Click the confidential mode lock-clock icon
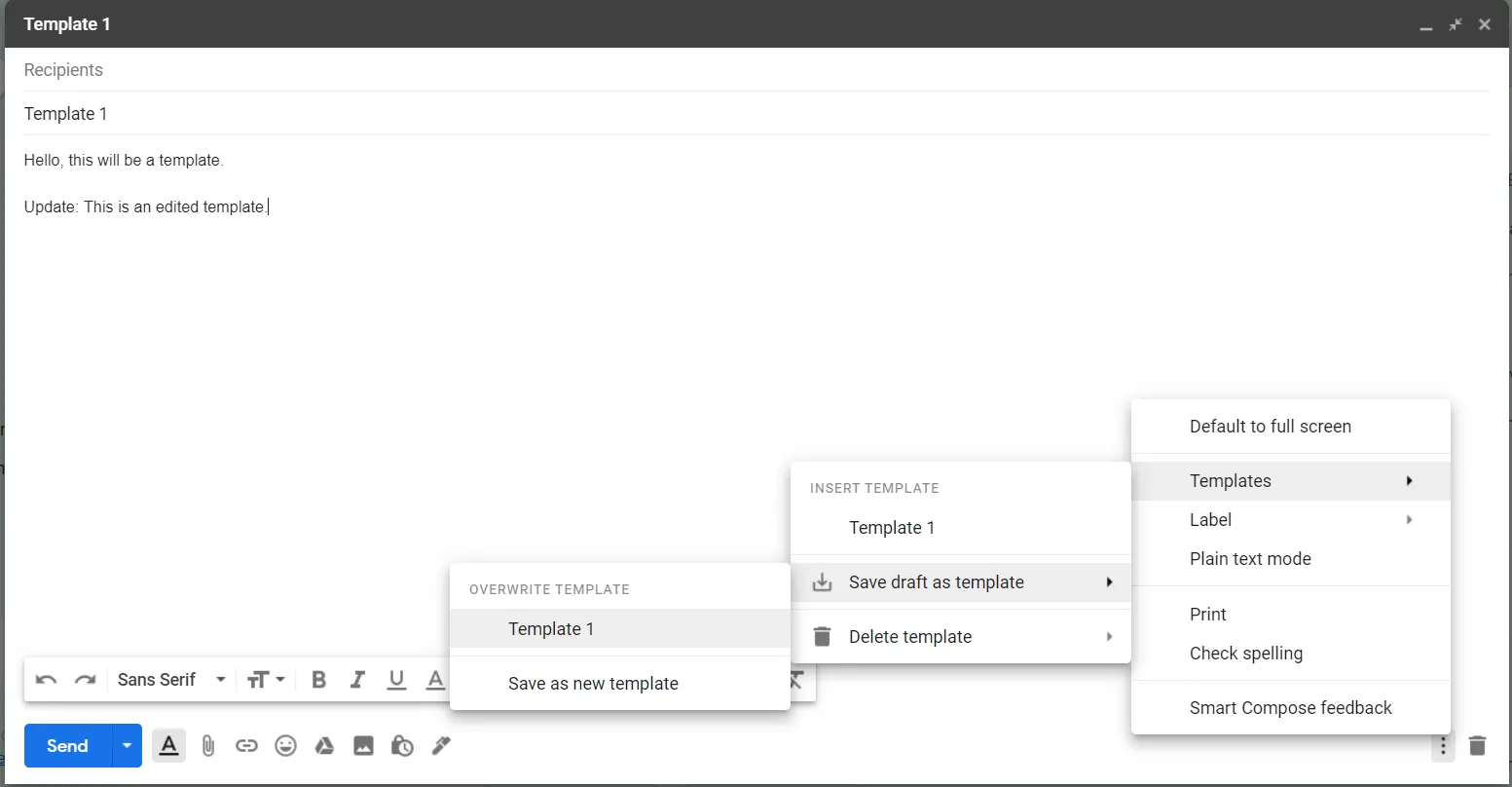1512x787 pixels. click(x=402, y=746)
